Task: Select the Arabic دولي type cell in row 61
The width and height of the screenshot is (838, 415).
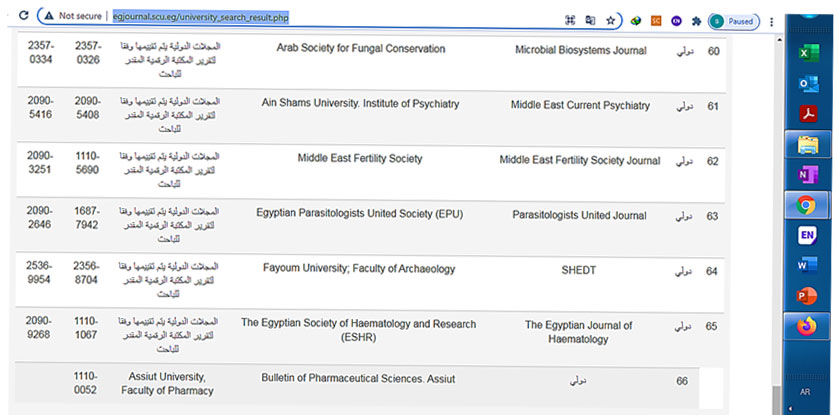Action: 684,106
